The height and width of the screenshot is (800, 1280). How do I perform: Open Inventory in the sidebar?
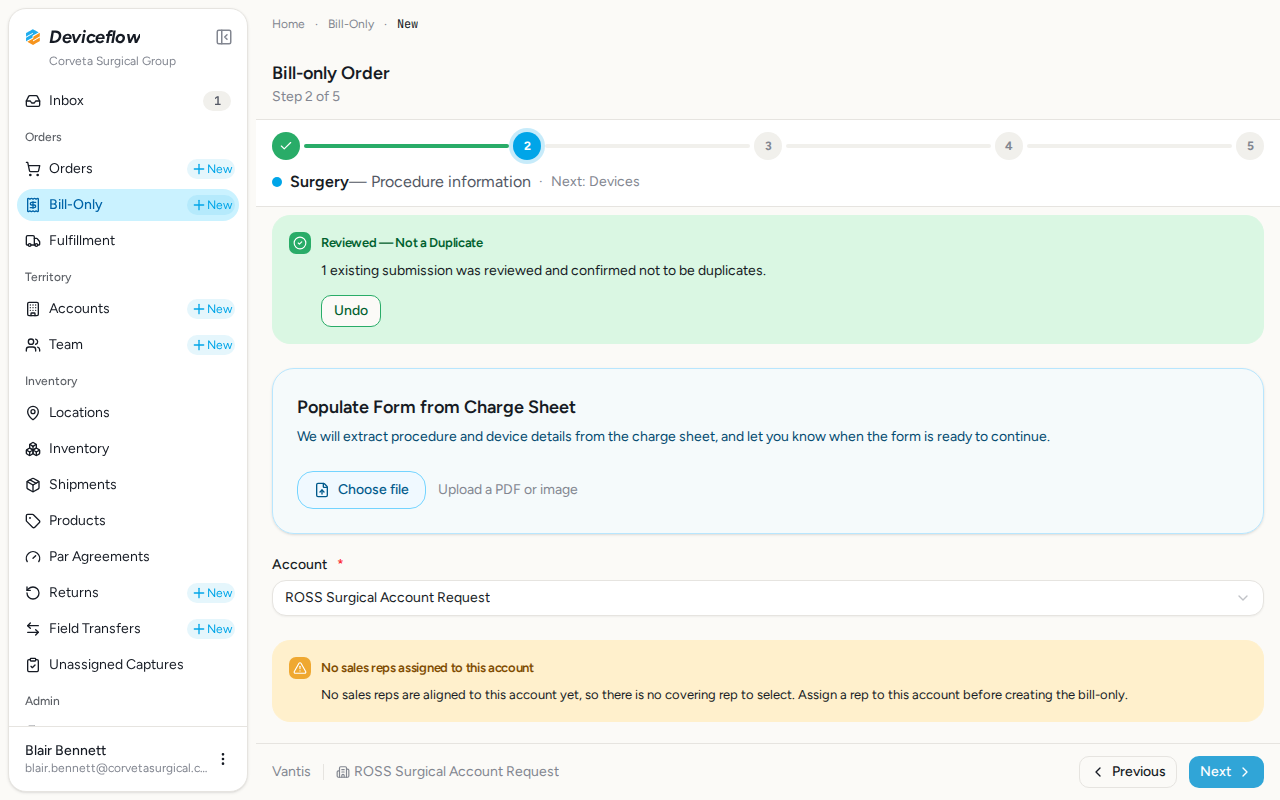coord(128,449)
